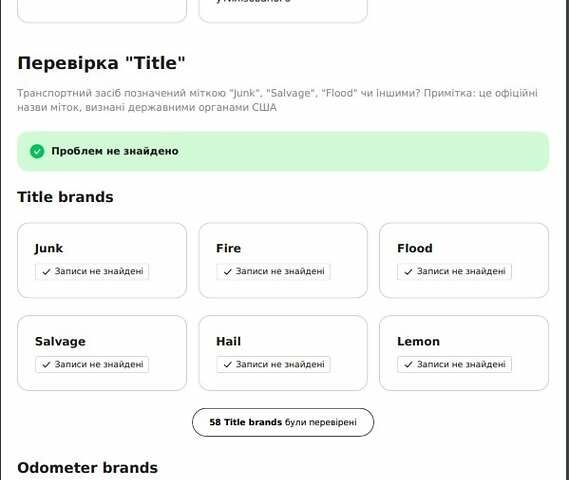This screenshot has width=569, height=480.
Task: Click the checkmark under Salvage
Action: point(46,365)
